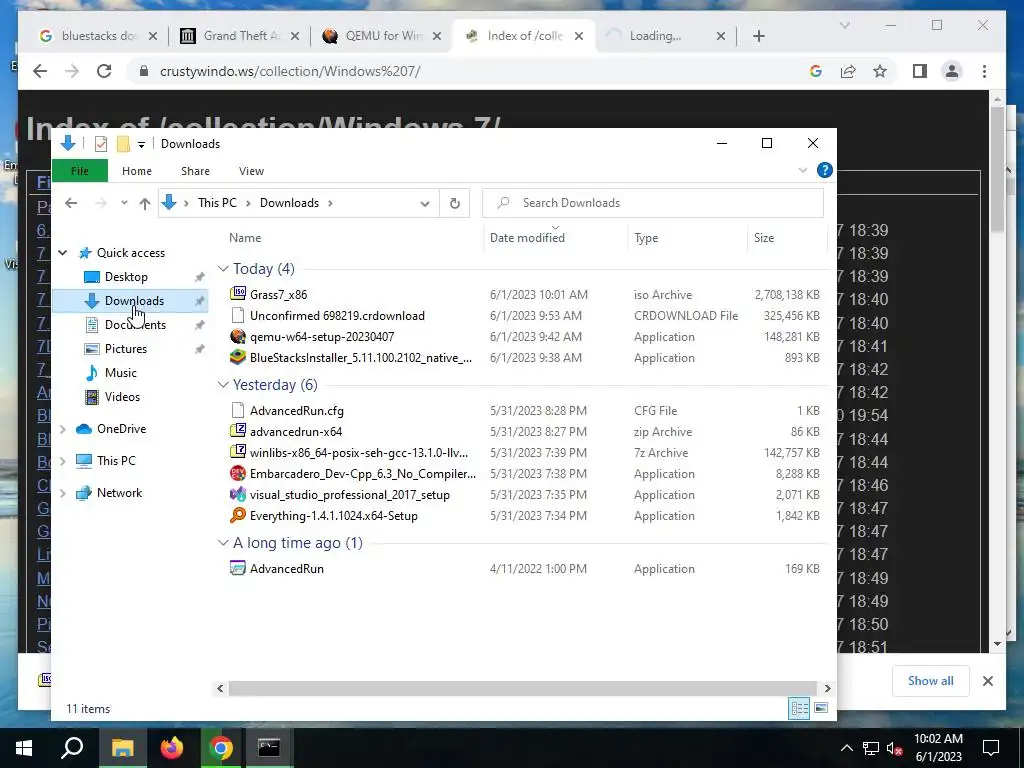Expand the Network tree node
1024x768 pixels.
coord(63,493)
